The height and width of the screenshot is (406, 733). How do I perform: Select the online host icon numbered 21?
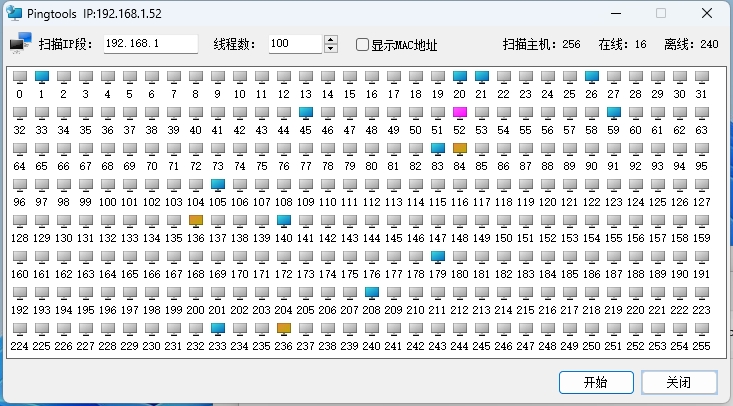(x=481, y=77)
